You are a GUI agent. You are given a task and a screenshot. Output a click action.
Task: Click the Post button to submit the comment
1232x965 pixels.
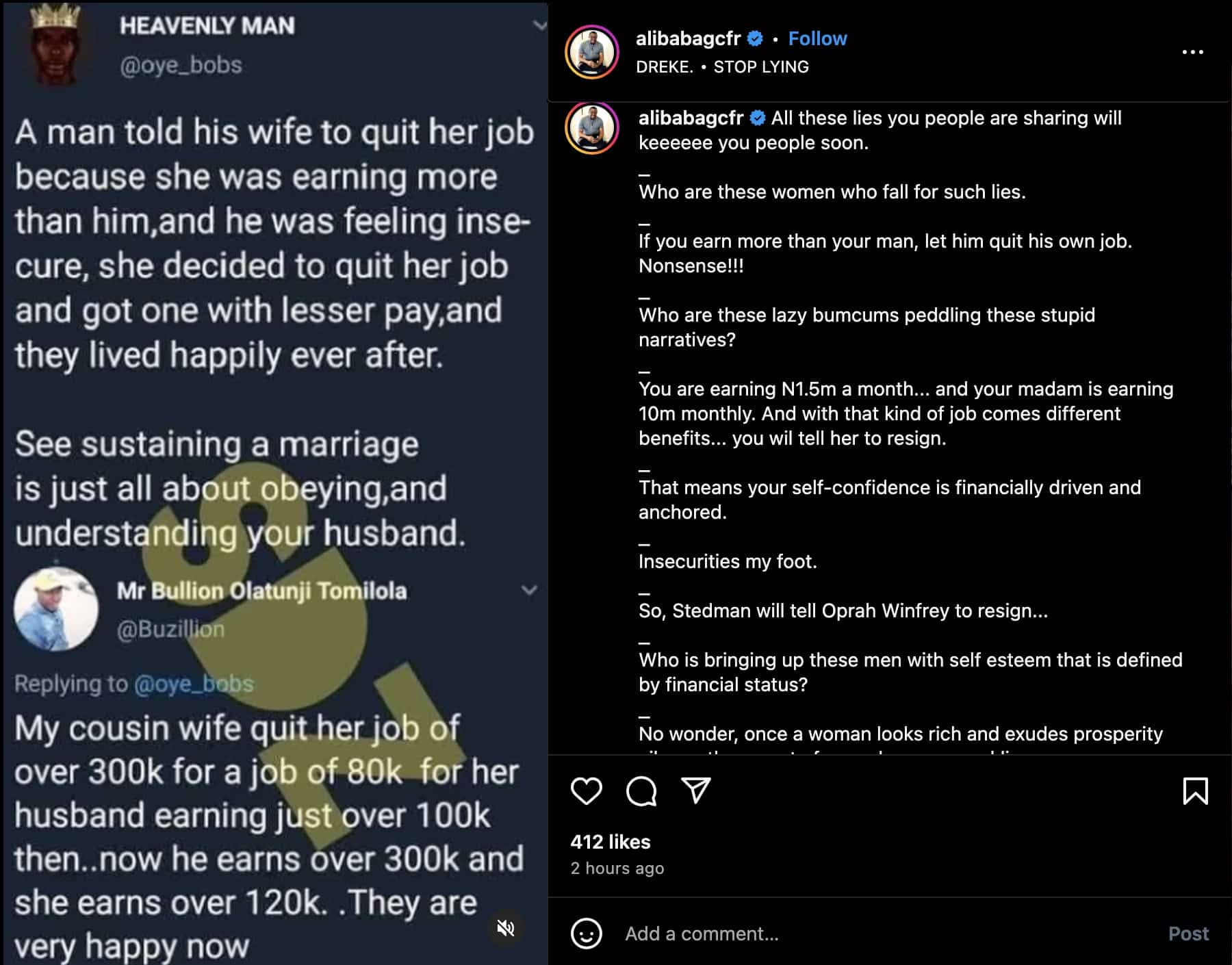point(1188,934)
